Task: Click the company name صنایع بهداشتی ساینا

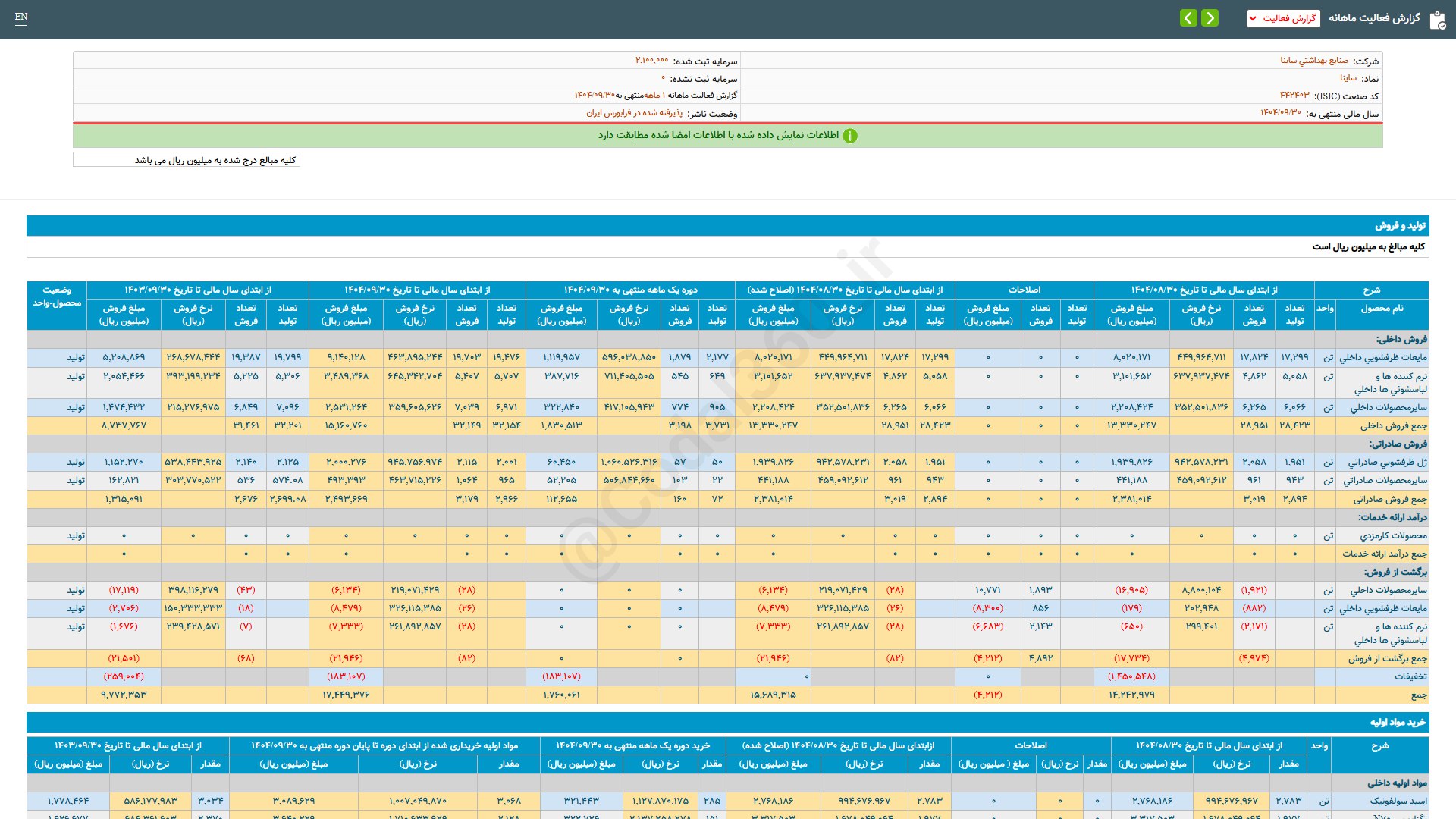Action: (1314, 61)
